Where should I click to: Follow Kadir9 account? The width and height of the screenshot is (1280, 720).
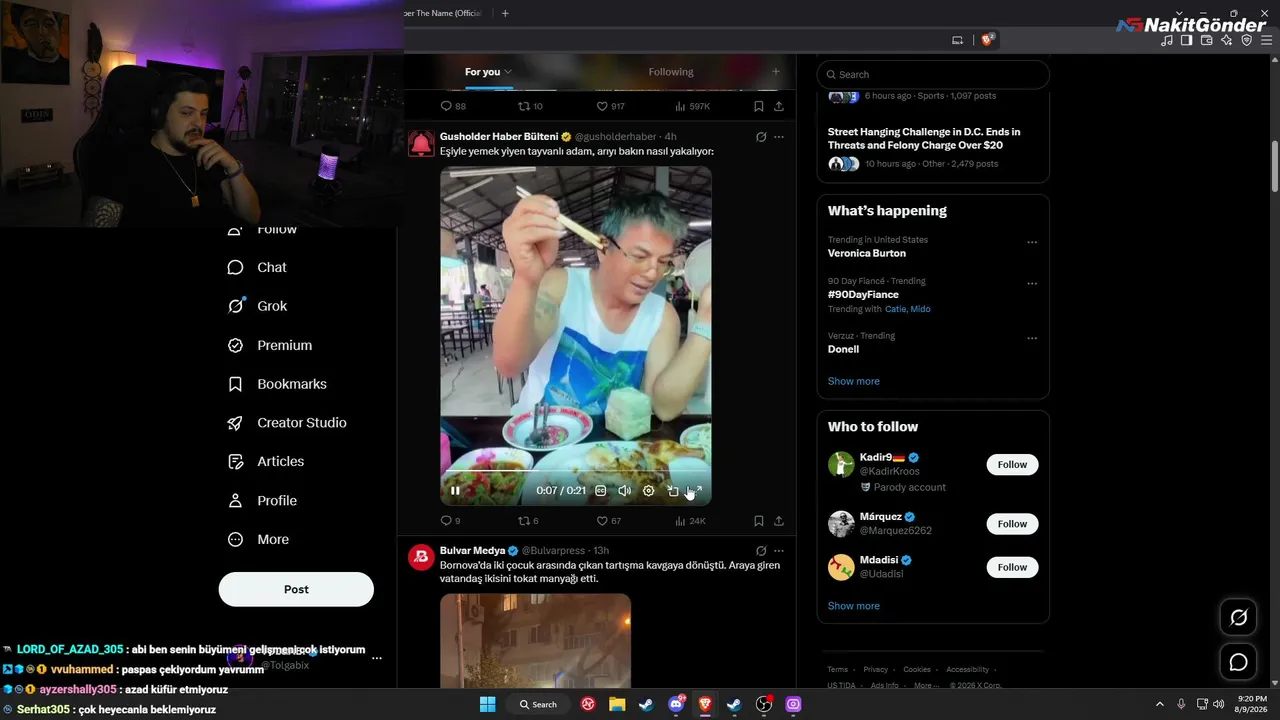(1012, 464)
